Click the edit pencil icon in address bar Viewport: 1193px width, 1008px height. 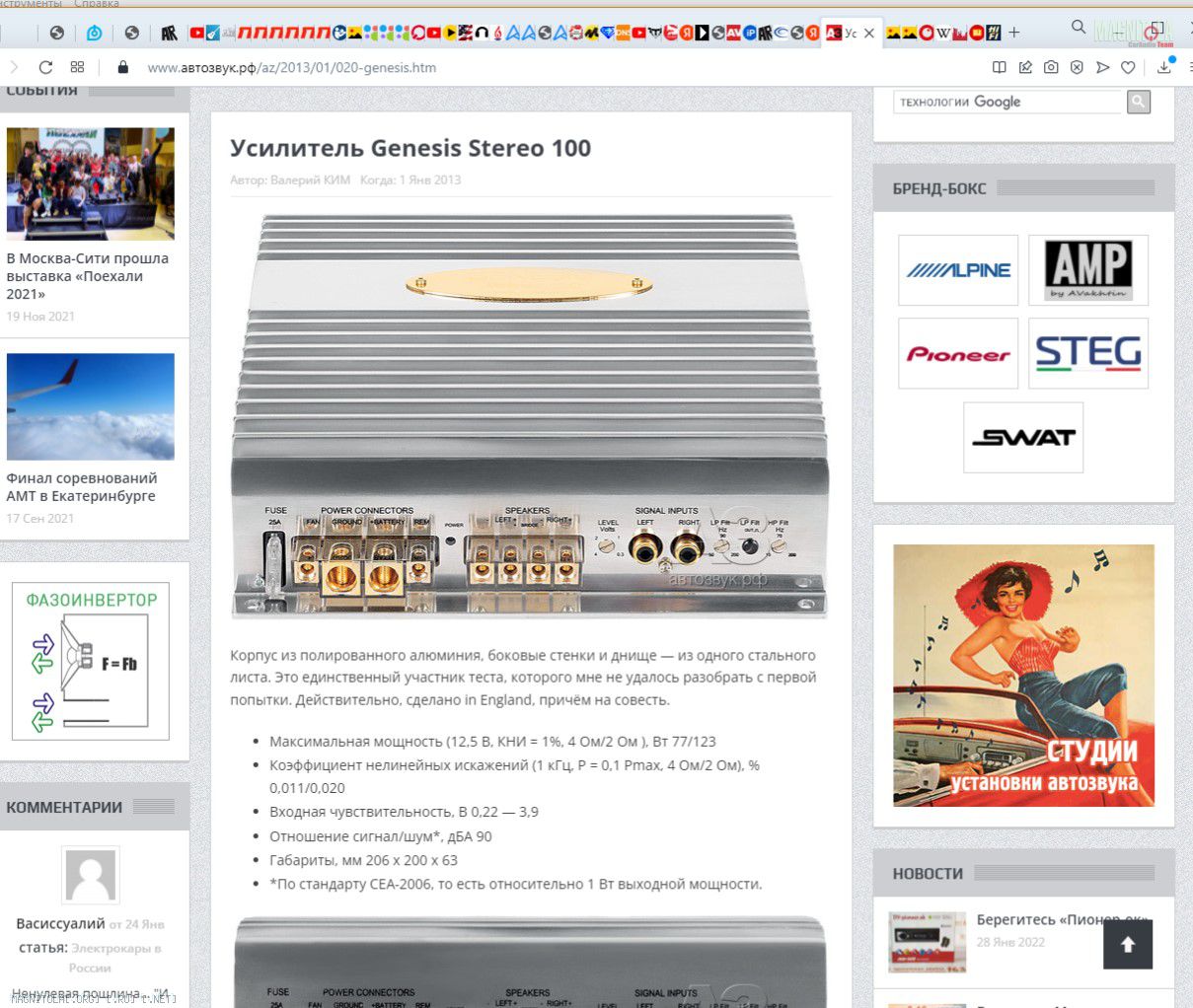click(x=1025, y=67)
